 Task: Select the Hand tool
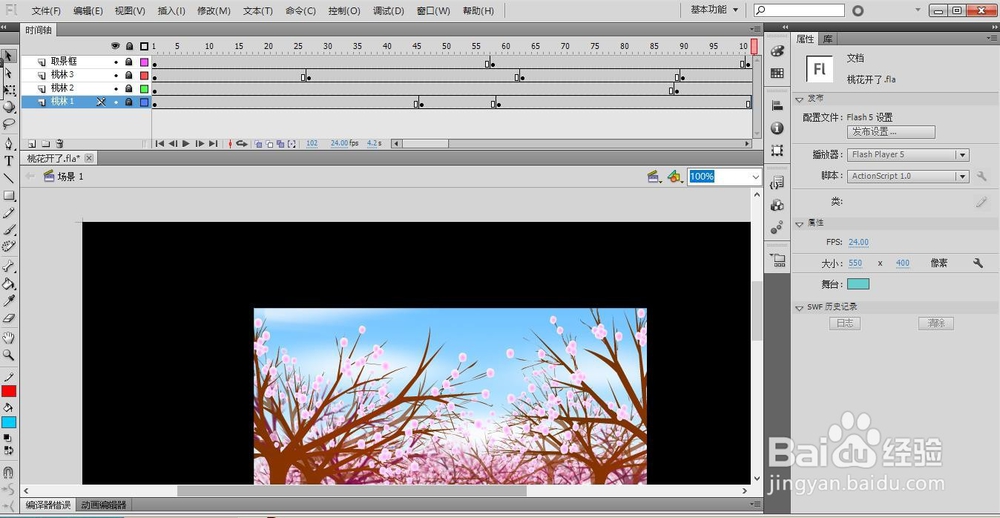tap(8, 337)
